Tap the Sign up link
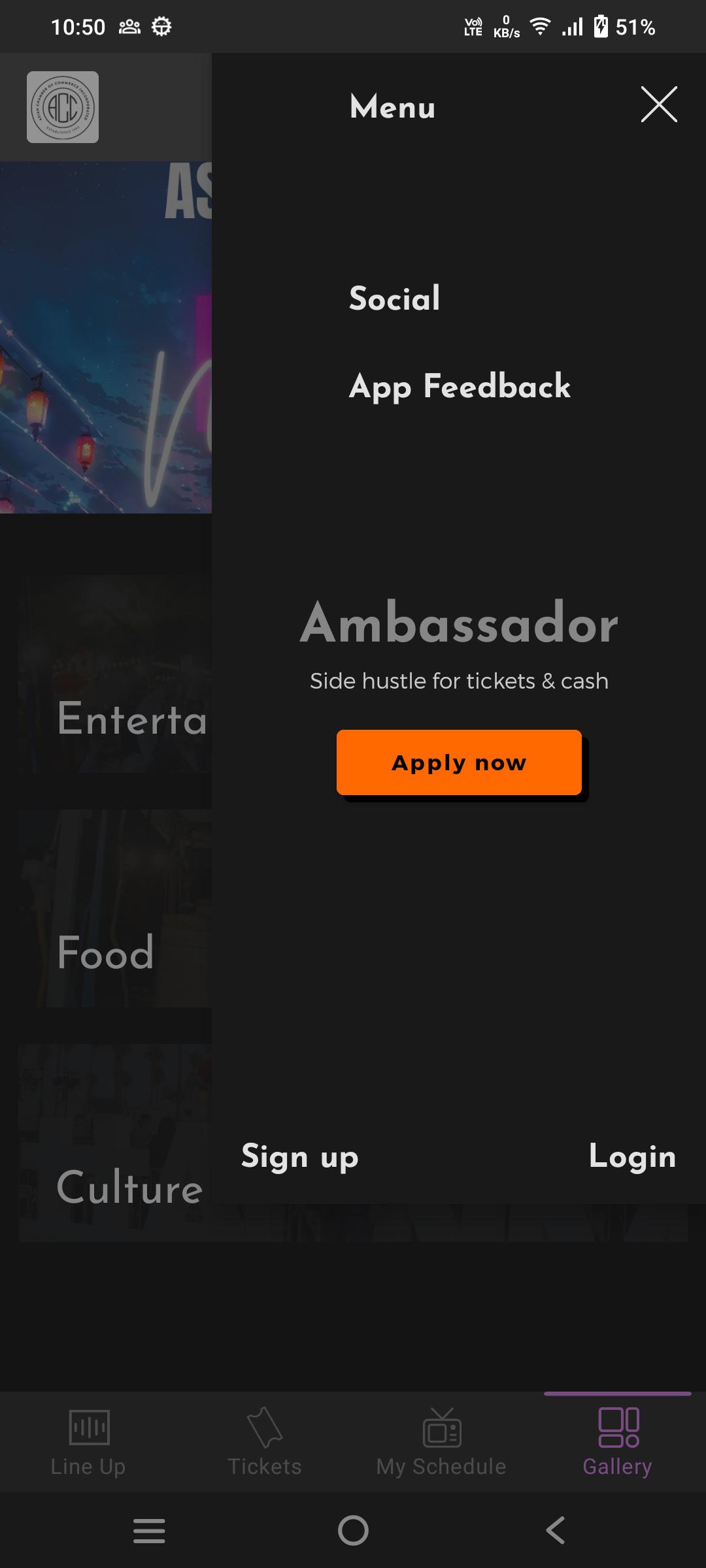This screenshot has width=706, height=1568. (x=300, y=1157)
